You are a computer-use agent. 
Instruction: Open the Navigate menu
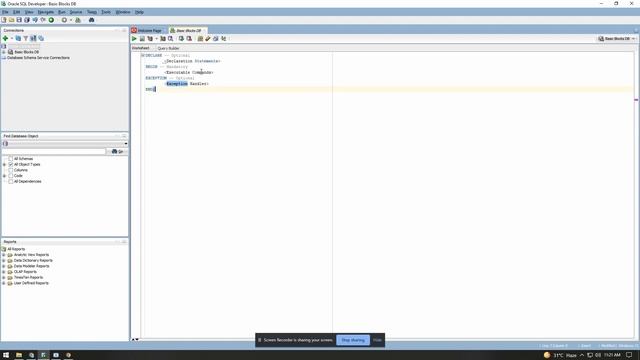coord(45,12)
